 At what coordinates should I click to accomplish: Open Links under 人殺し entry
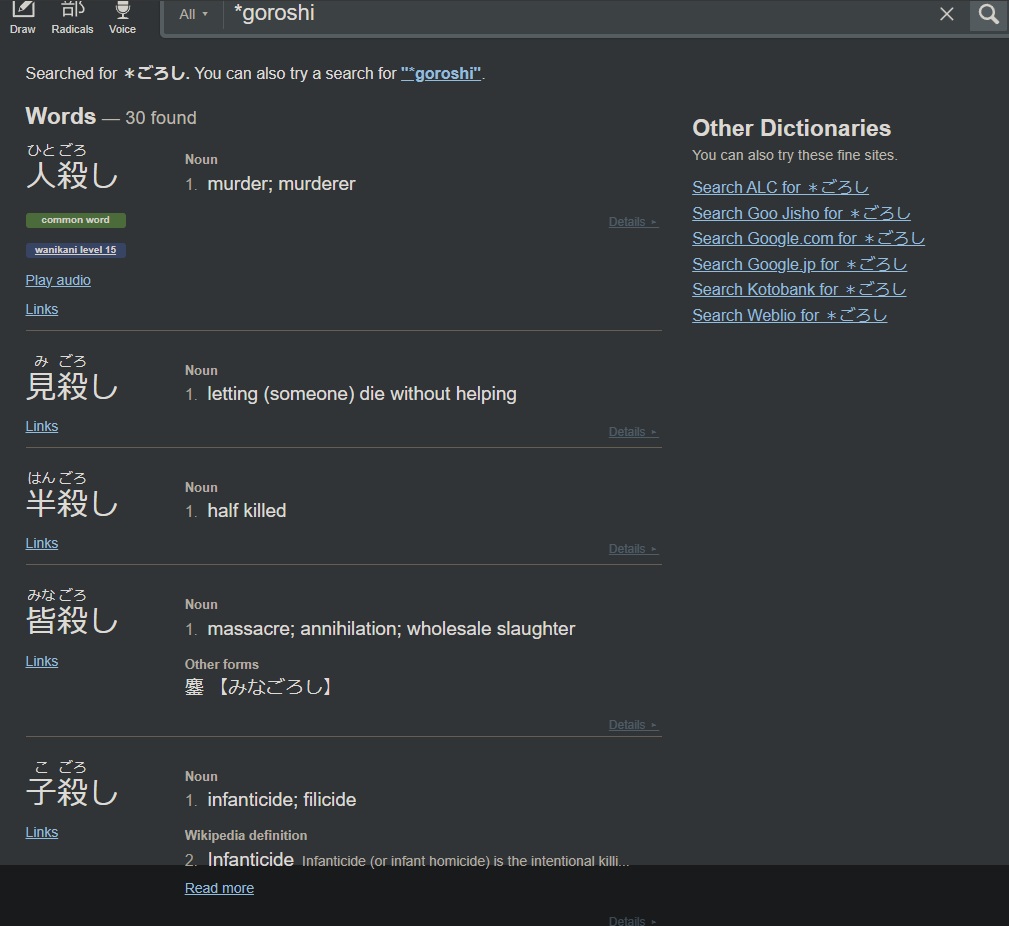42,309
